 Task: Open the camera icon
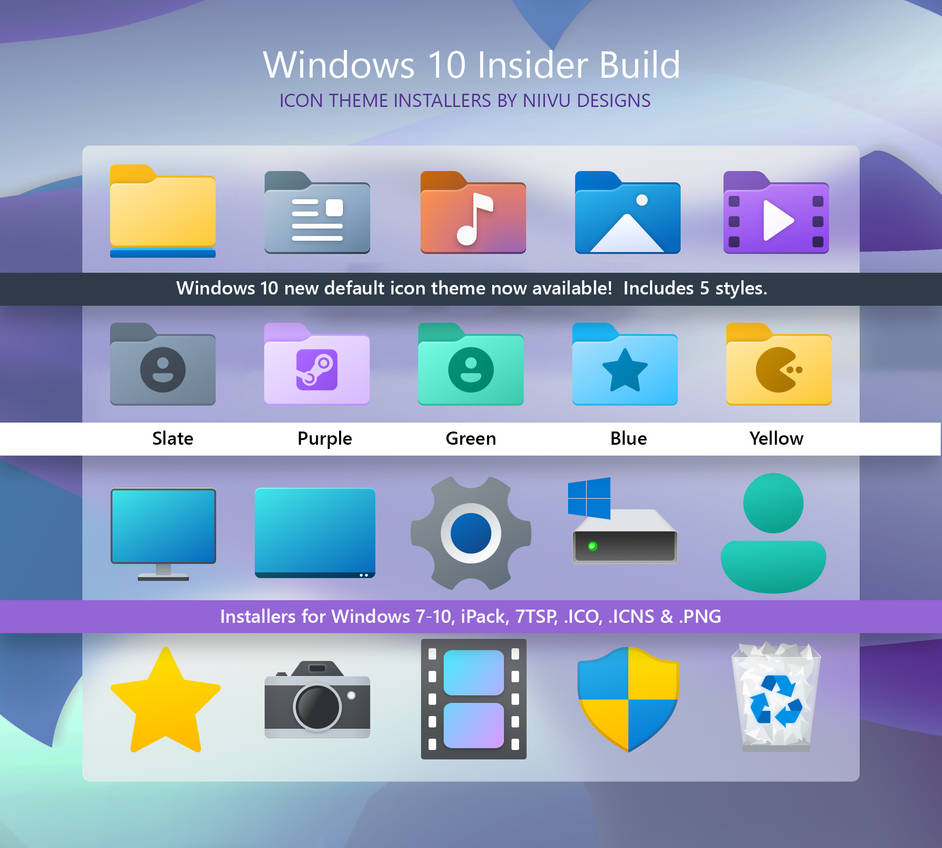[317, 700]
